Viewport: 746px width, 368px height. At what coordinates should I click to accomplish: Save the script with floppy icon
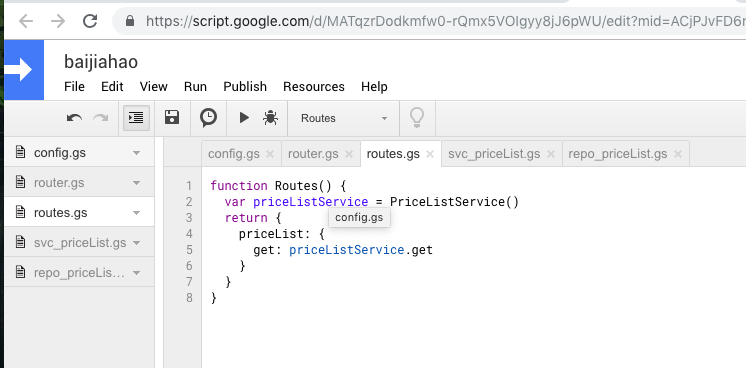pyautogui.click(x=172, y=117)
